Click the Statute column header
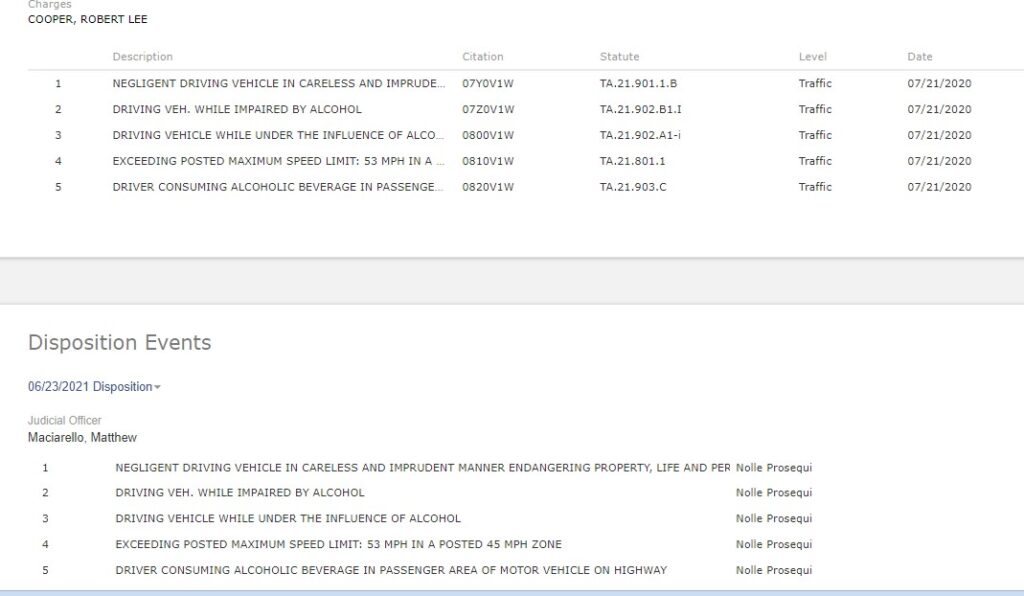This screenshot has height=596, width=1024. pyautogui.click(x=619, y=57)
